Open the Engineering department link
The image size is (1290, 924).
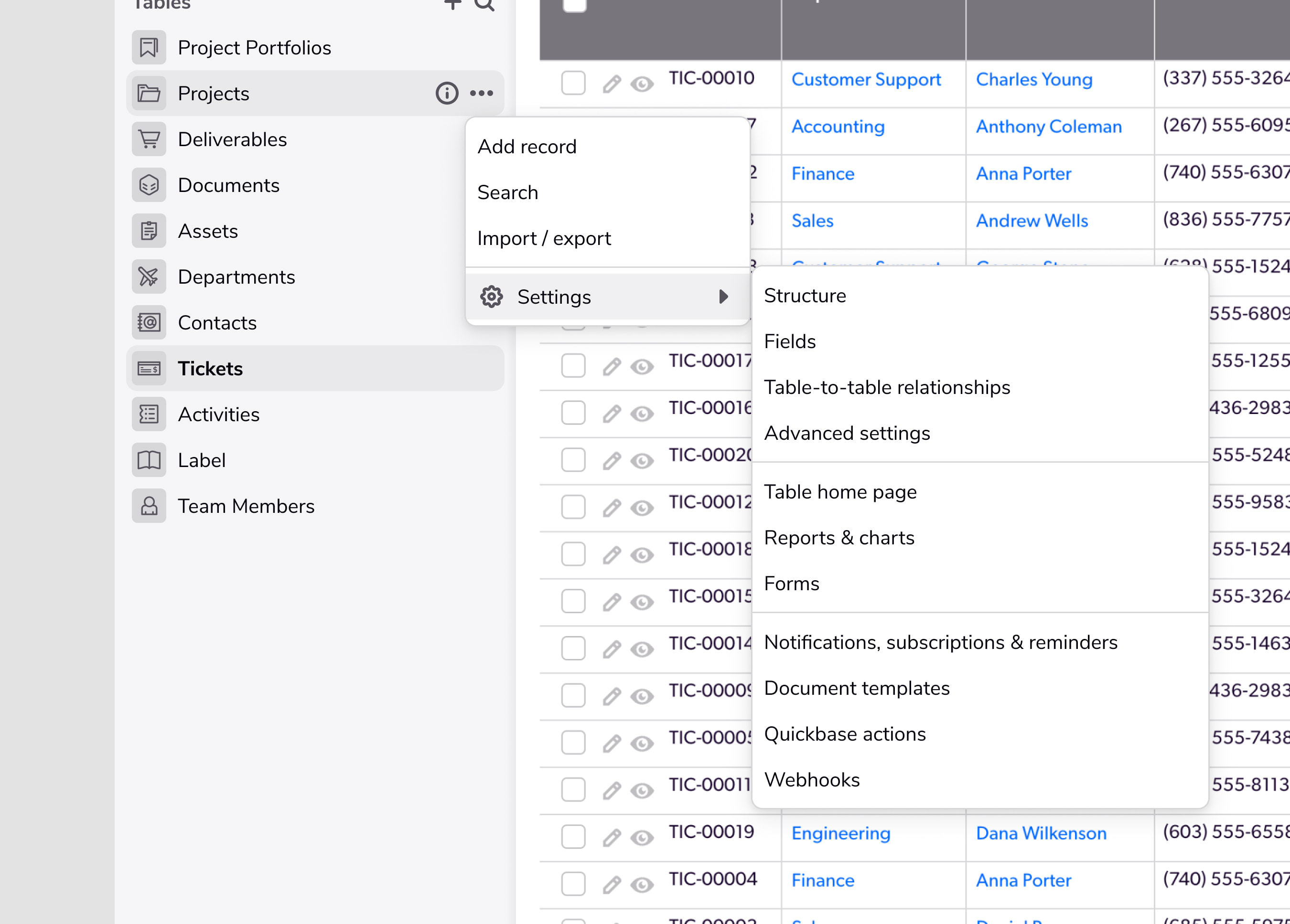tap(841, 834)
